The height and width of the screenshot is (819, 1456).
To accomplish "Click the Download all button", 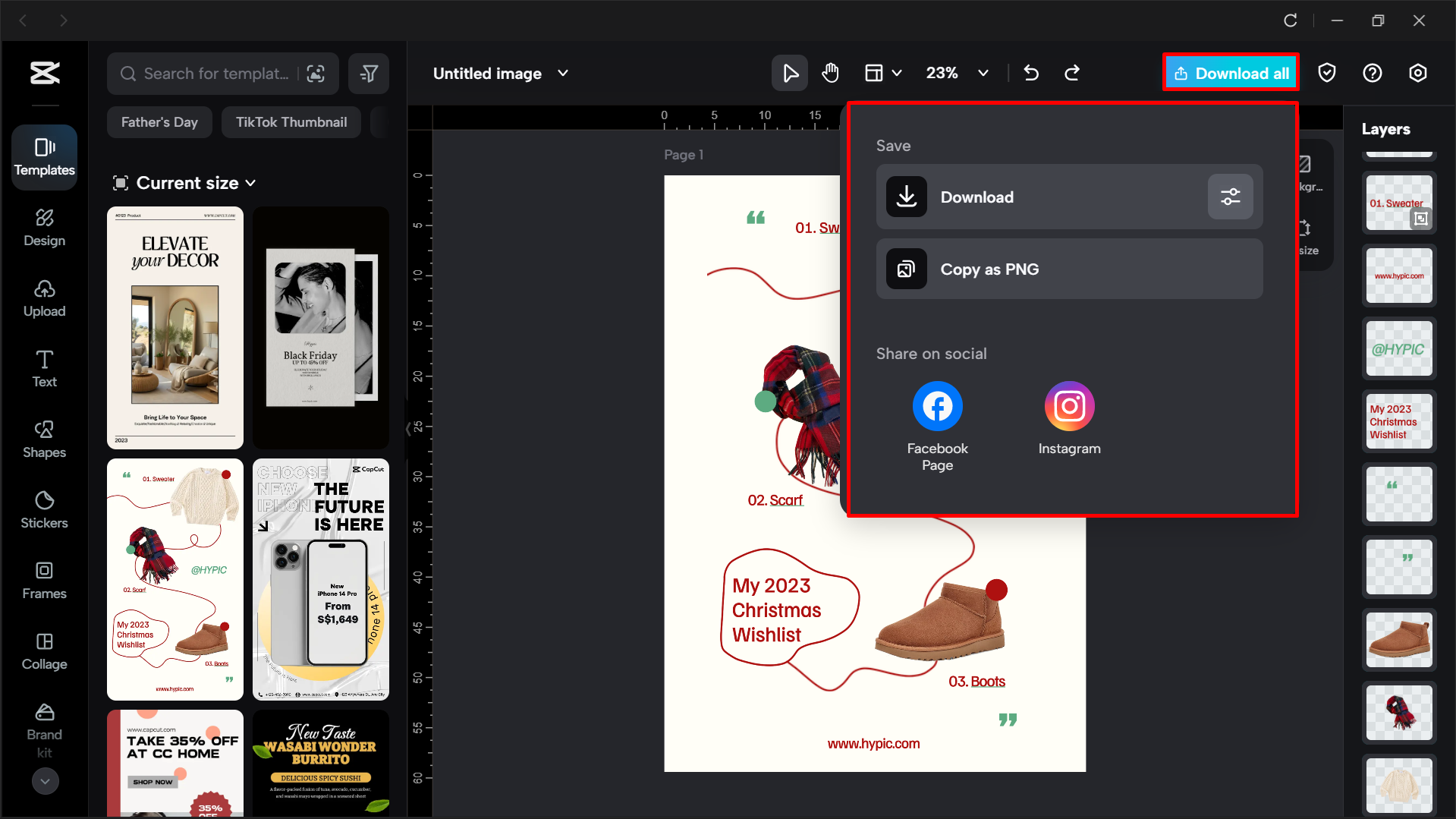I will [1231, 73].
